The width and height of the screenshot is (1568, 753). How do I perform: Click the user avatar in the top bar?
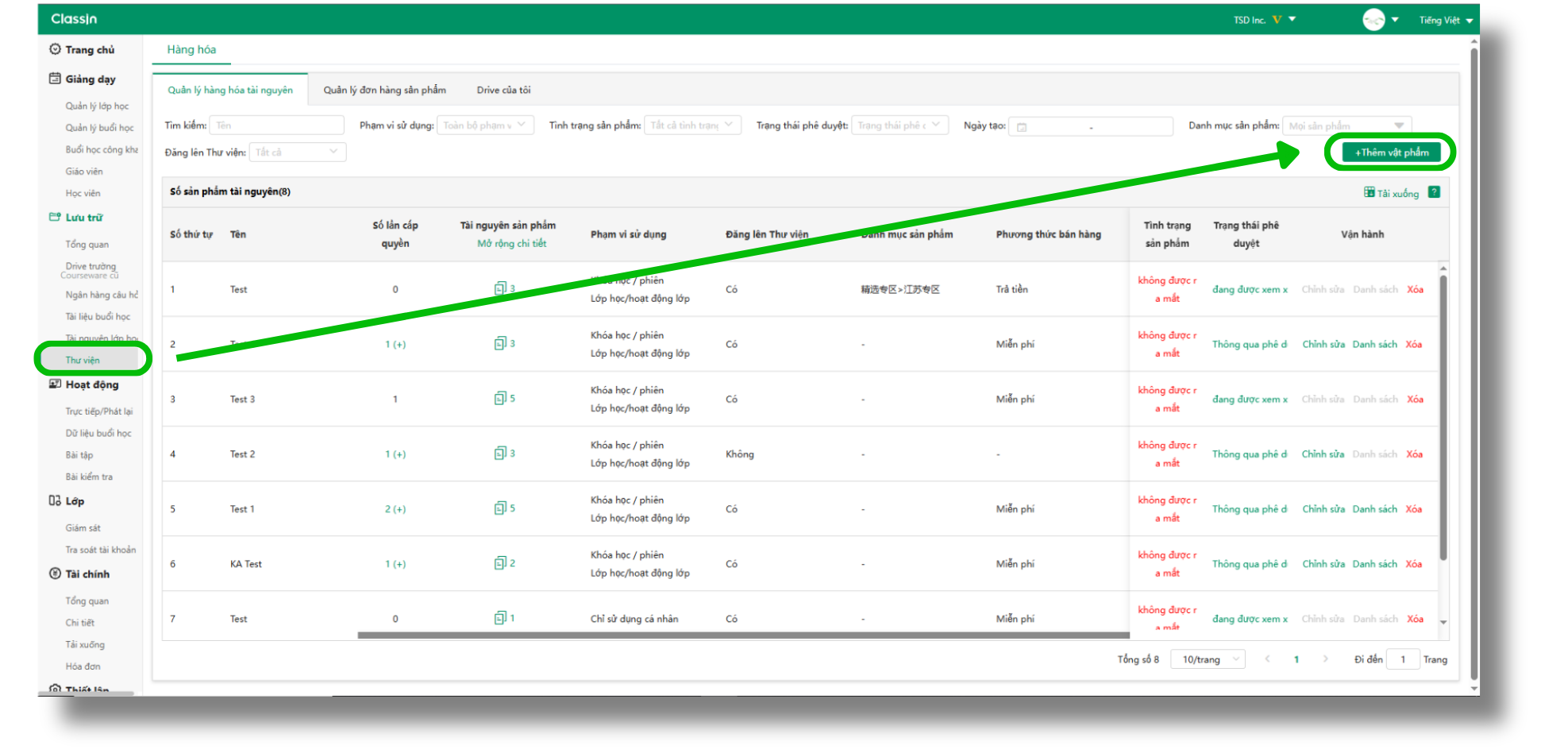coord(1373,20)
